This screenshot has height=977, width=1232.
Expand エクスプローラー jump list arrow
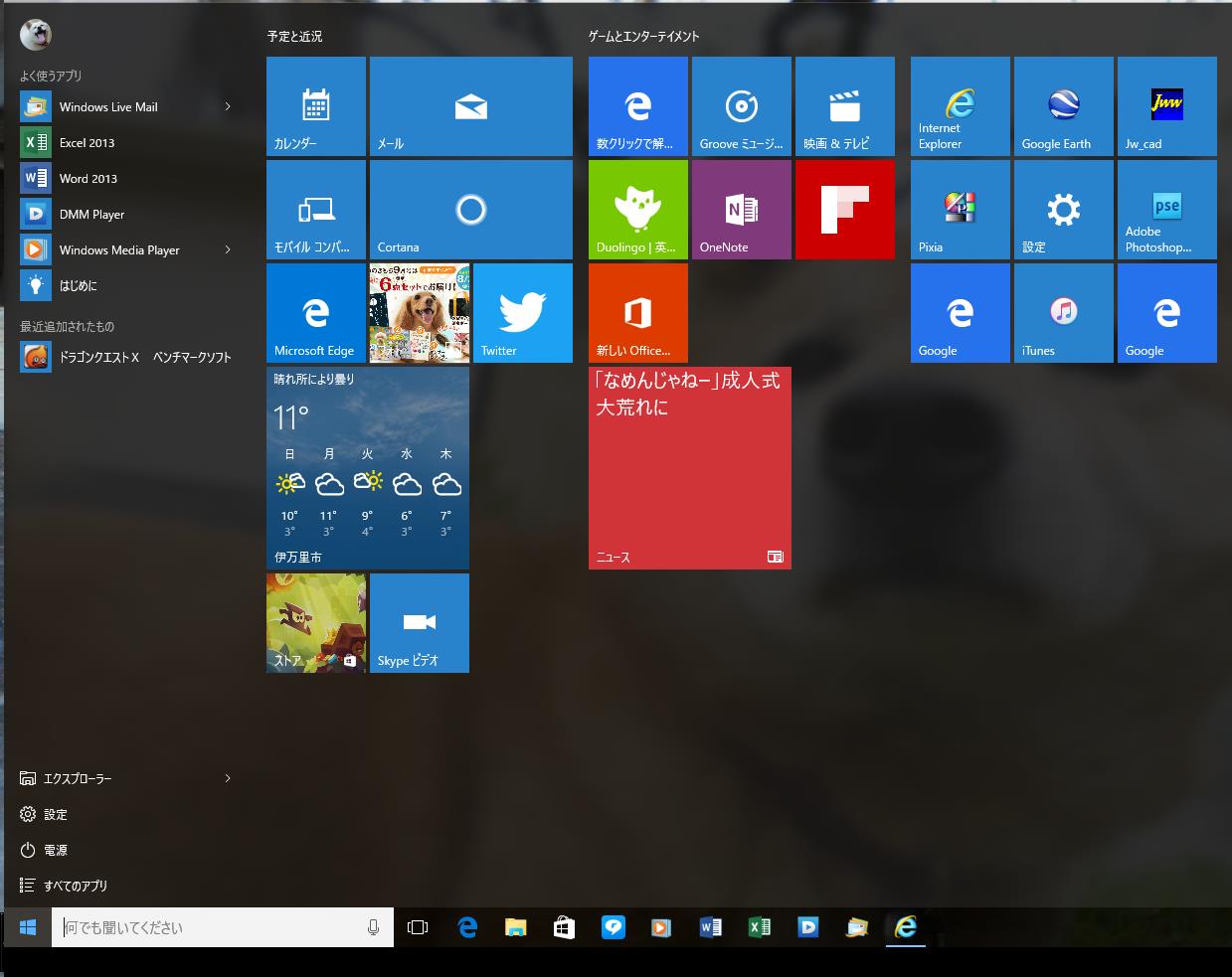(x=228, y=779)
